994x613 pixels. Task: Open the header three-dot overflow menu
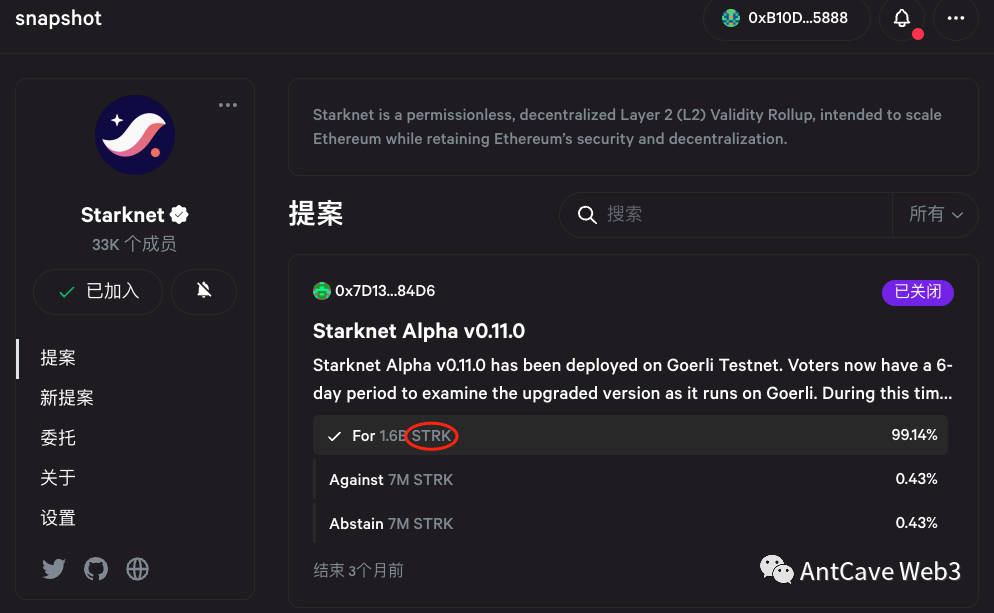(954, 18)
